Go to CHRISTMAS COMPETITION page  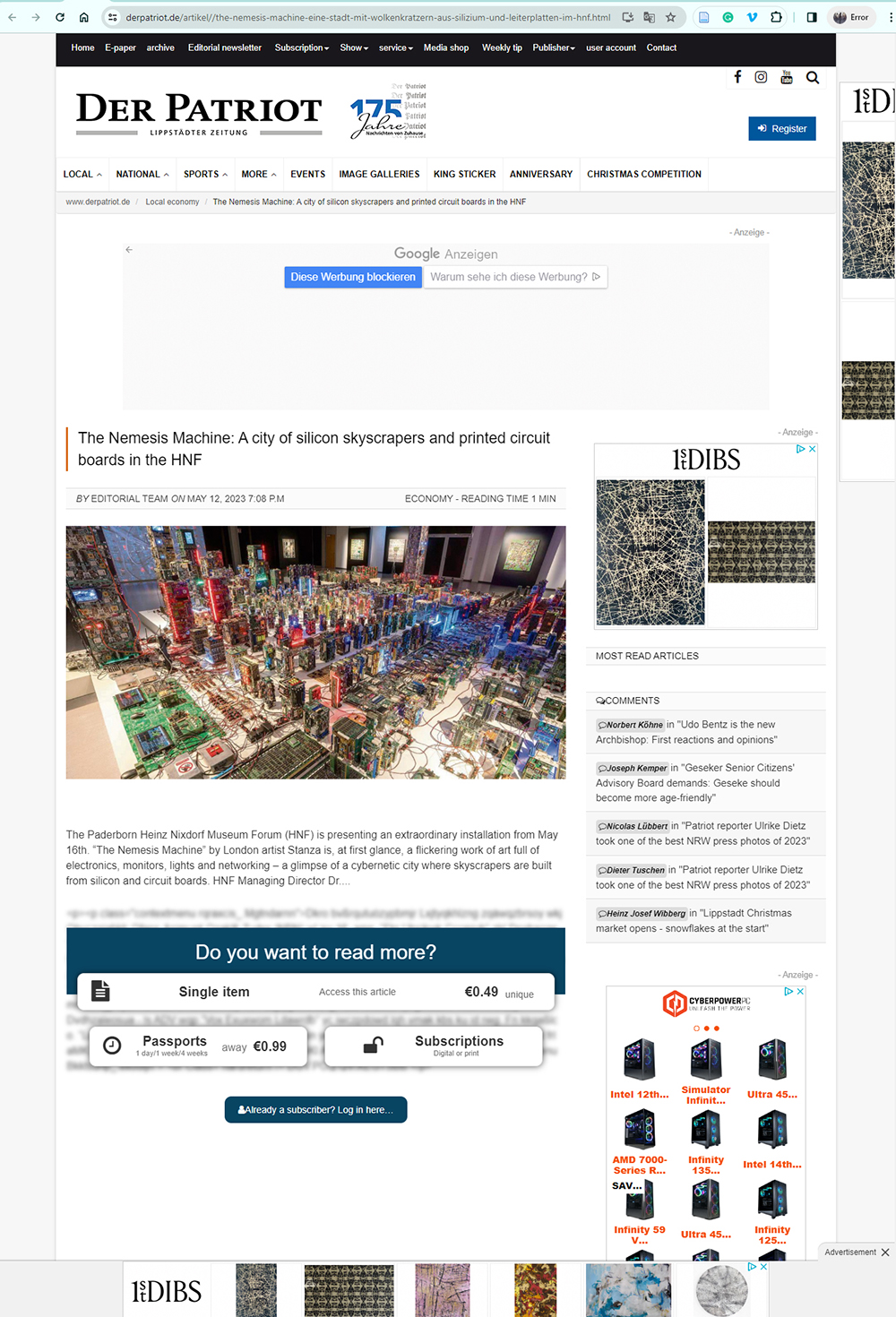click(643, 174)
